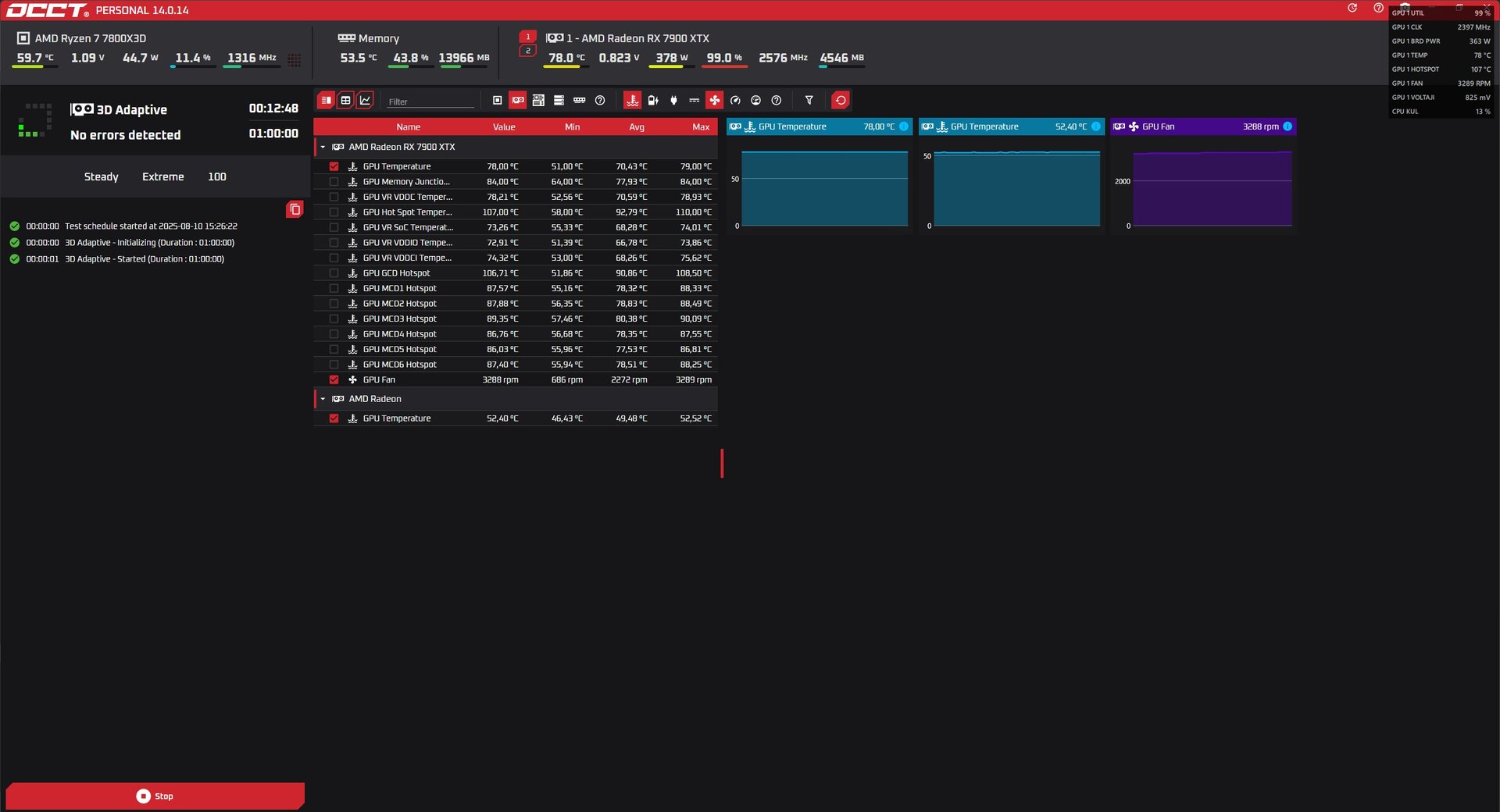The image size is (1500, 812).
Task: Open info for GPU Fan graph
Action: coord(1287,126)
